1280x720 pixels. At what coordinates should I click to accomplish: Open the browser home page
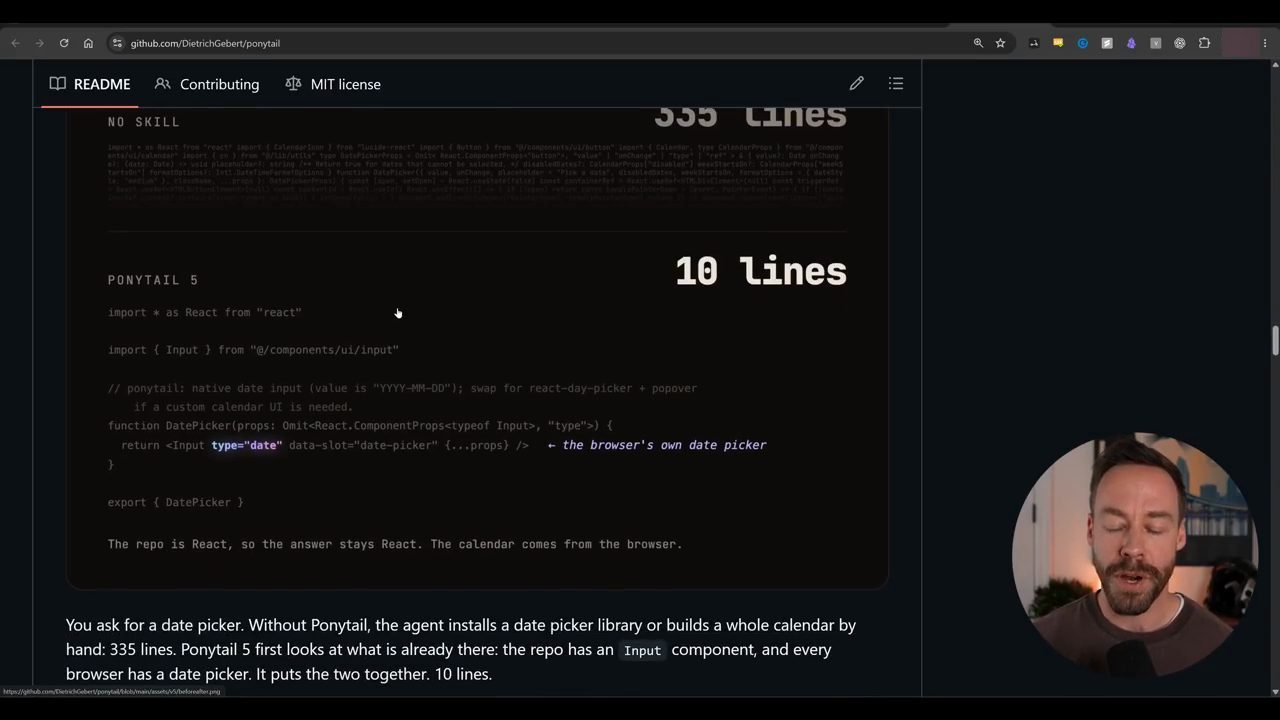[x=88, y=43]
